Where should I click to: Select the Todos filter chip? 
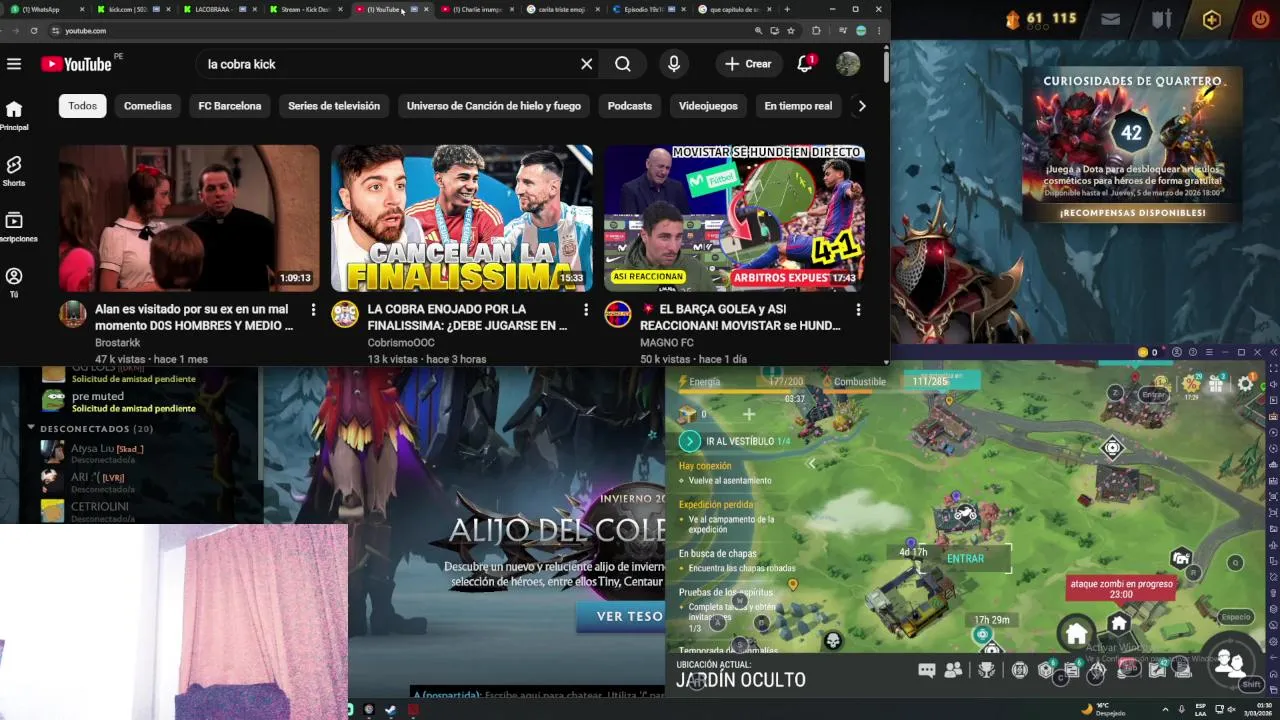[x=83, y=106]
